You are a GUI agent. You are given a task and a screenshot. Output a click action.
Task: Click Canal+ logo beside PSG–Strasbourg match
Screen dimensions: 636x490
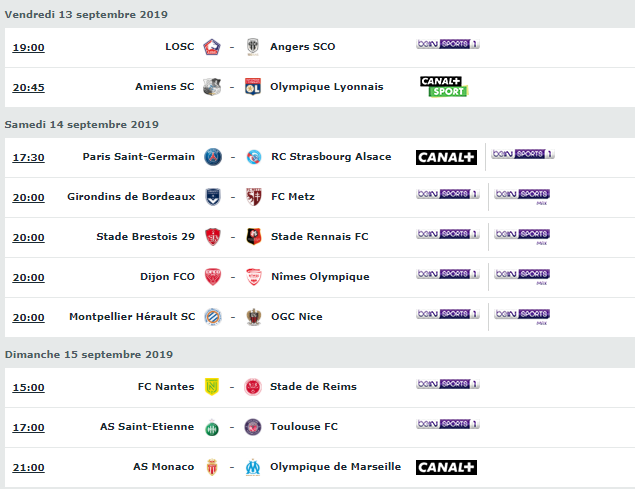point(446,157)
